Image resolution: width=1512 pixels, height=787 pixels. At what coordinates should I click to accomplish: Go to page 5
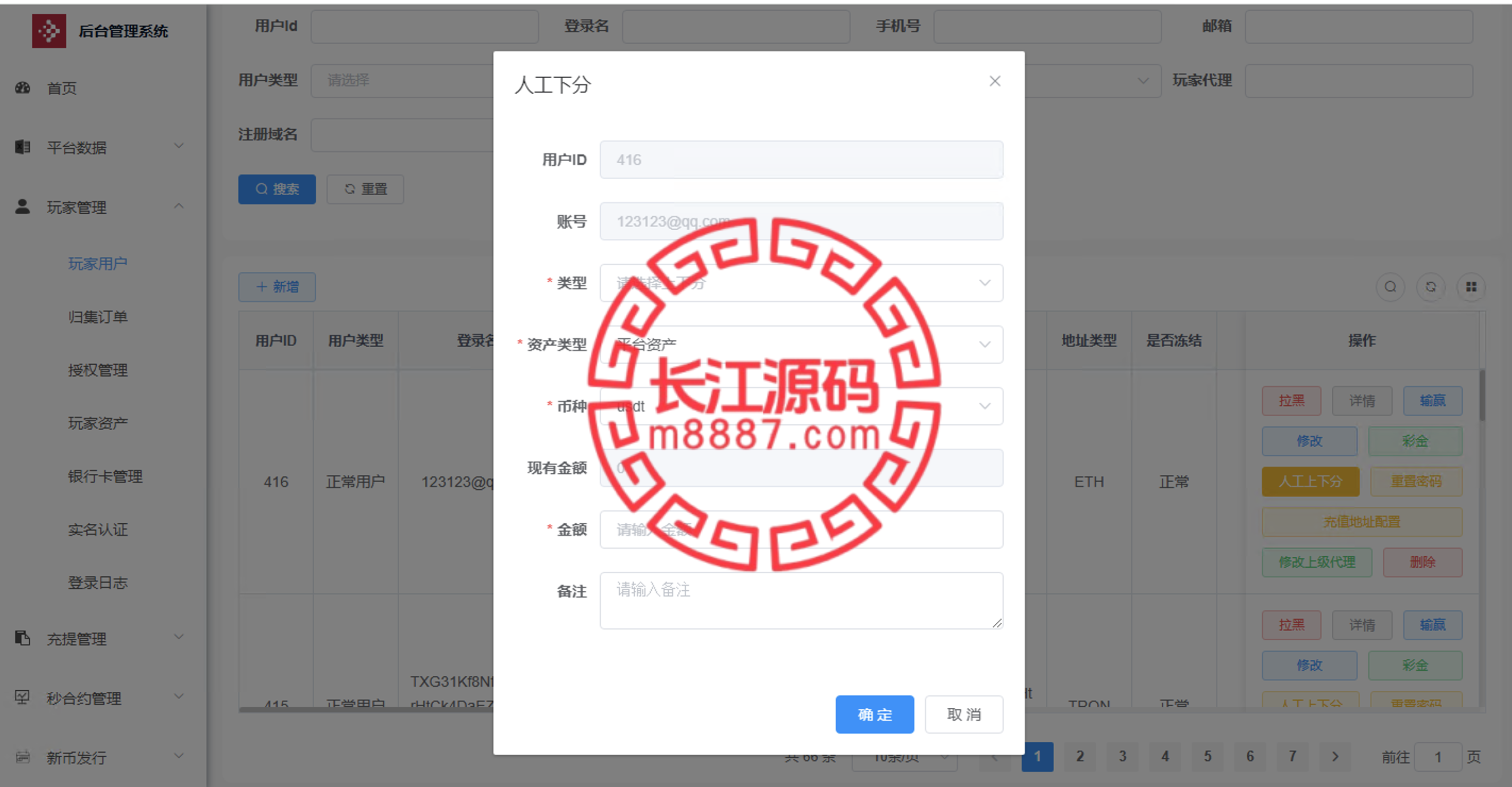click(1207, 757)
